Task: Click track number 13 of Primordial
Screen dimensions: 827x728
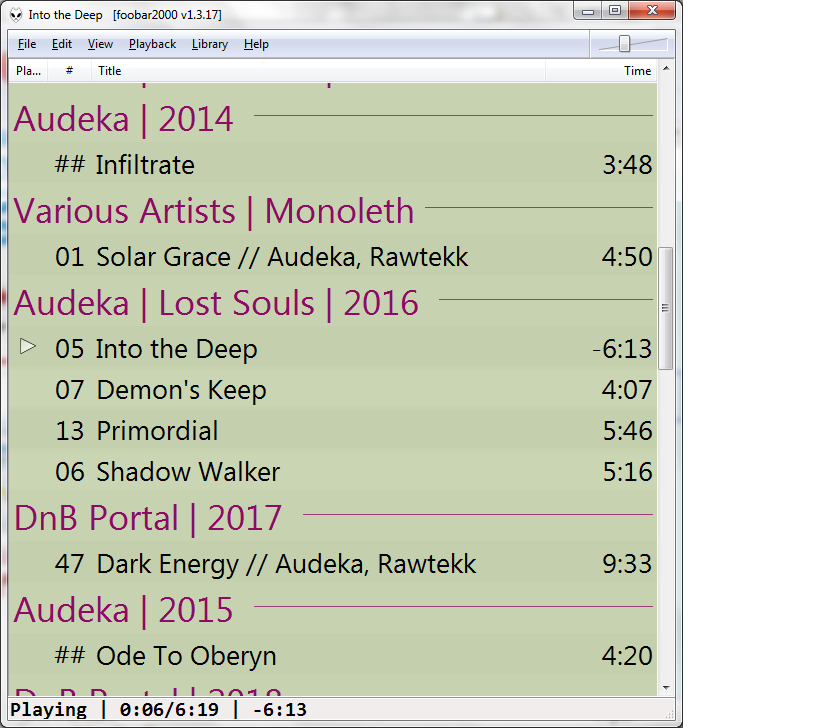Action: click(x=70, y=430)
